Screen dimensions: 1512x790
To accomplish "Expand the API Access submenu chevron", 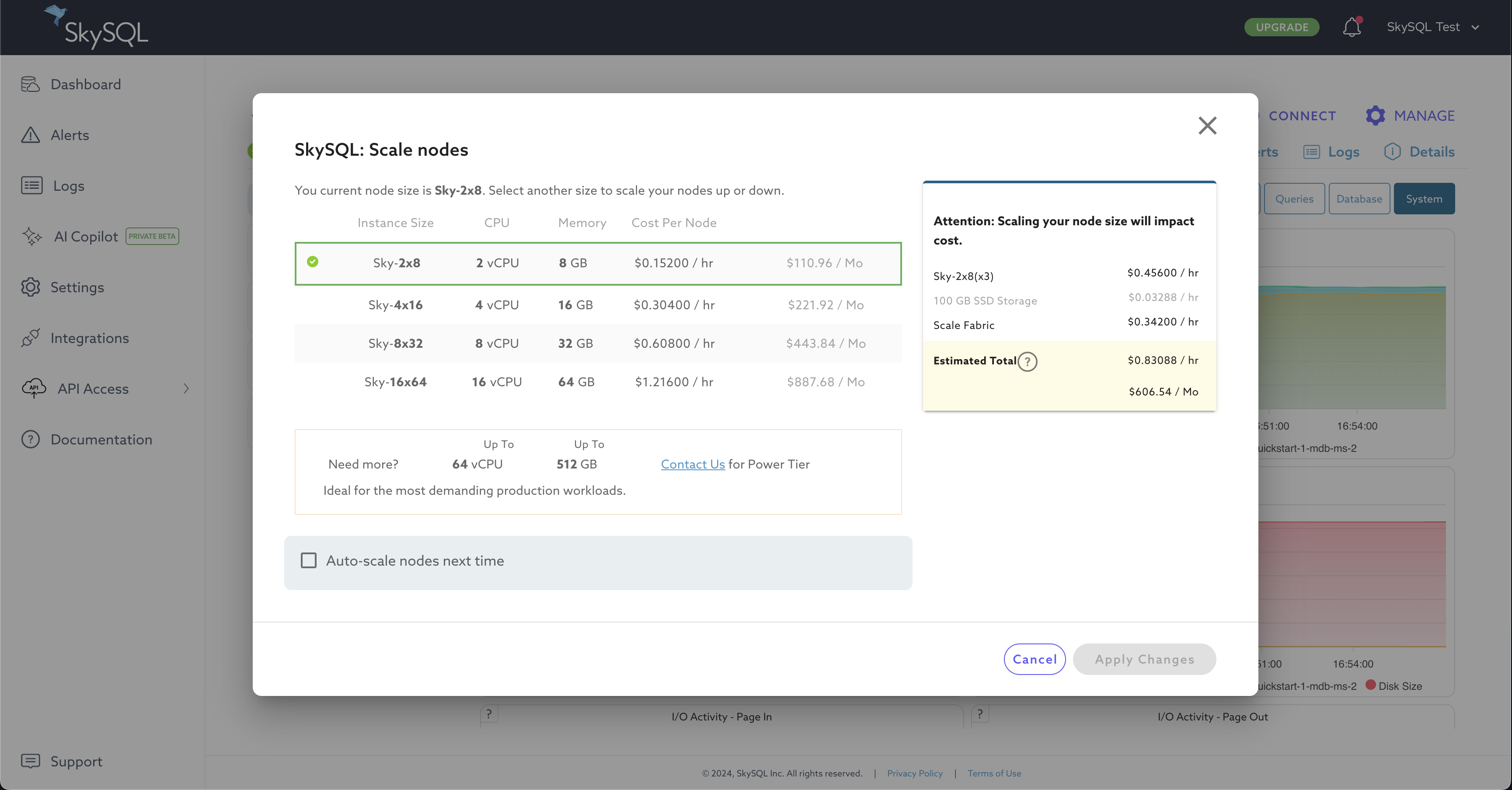I will pos(186,389).
